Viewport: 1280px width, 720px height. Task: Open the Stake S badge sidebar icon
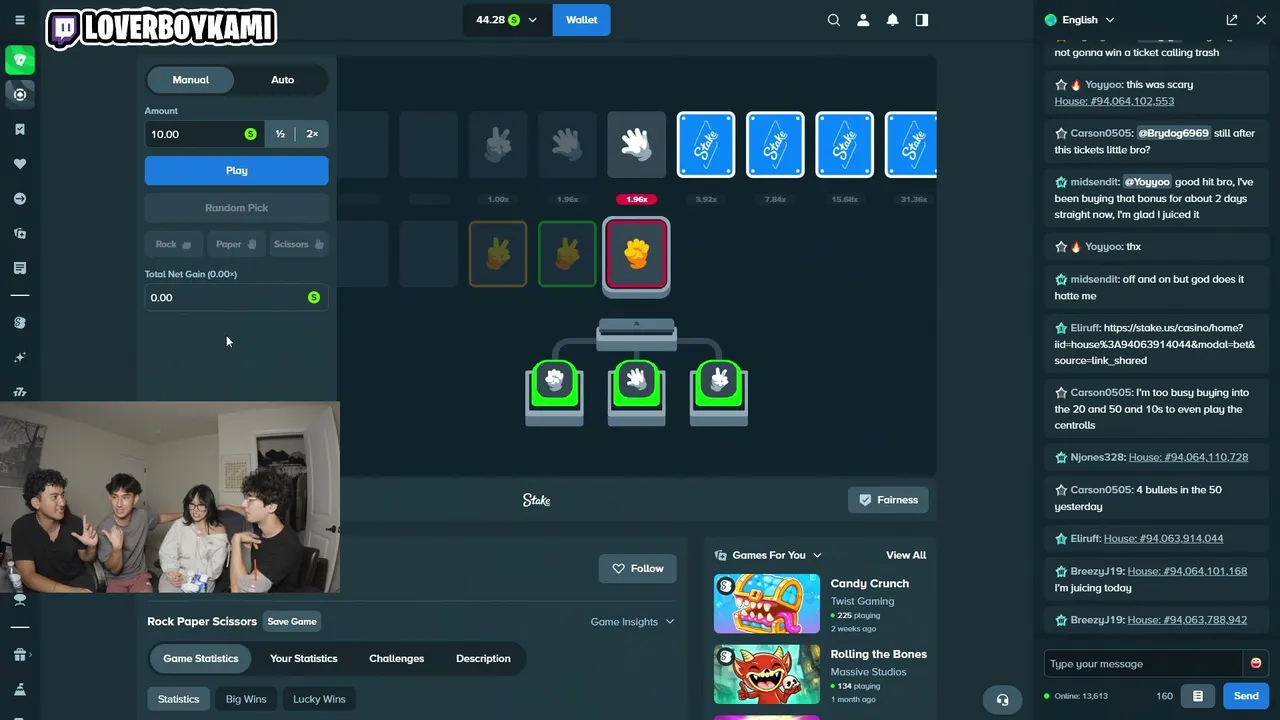[x=20, y=323]
